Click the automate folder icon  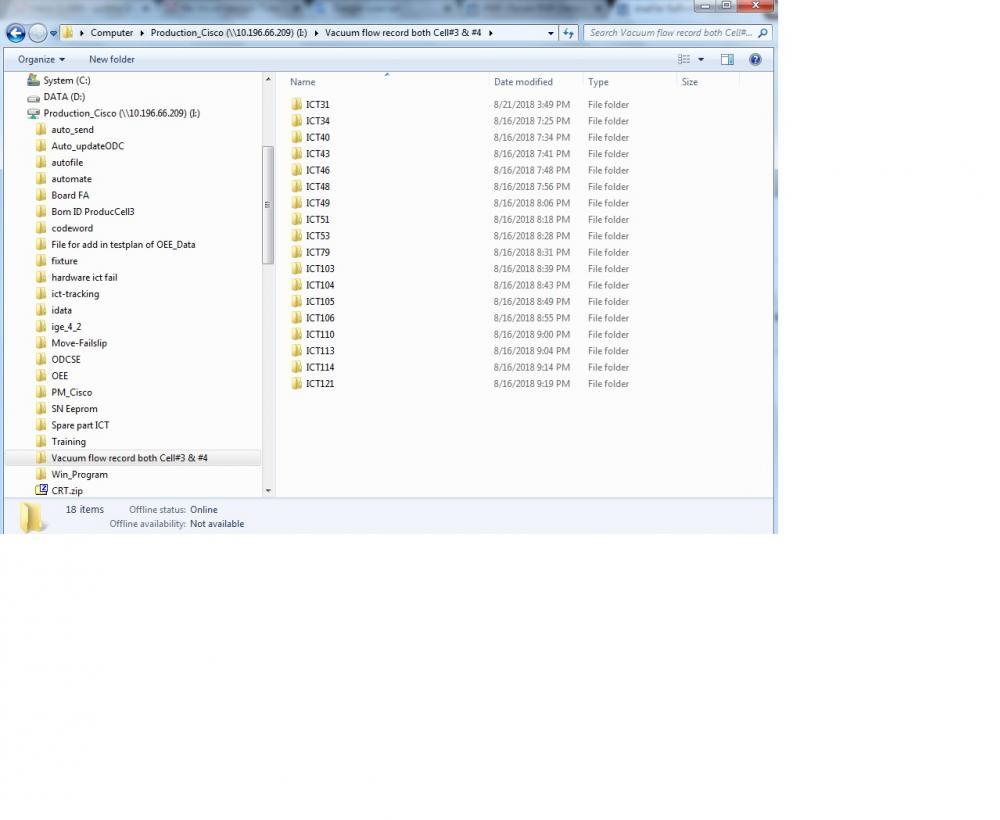(41, 179)
